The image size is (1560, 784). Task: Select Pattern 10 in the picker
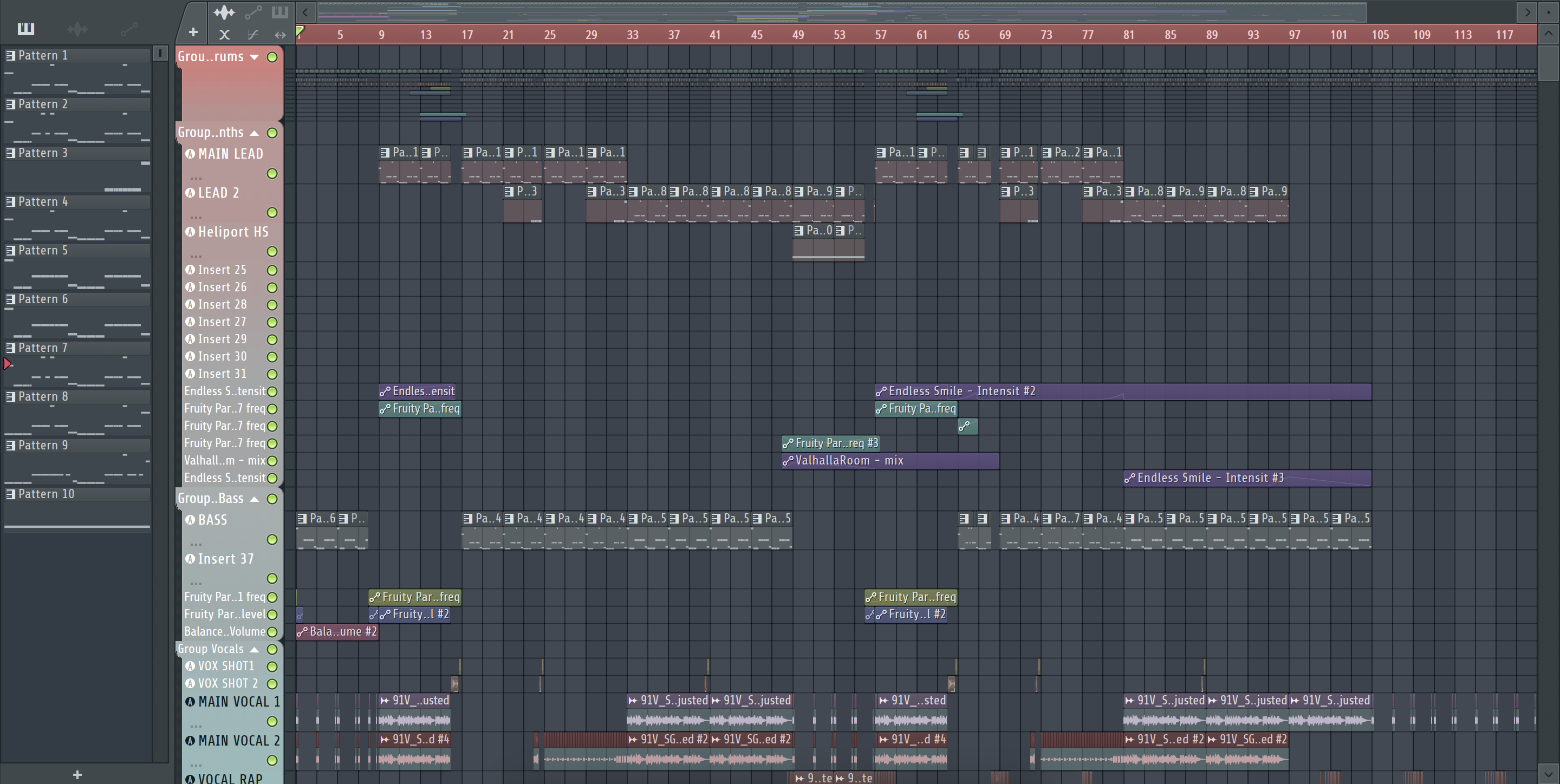pos(46,494)
